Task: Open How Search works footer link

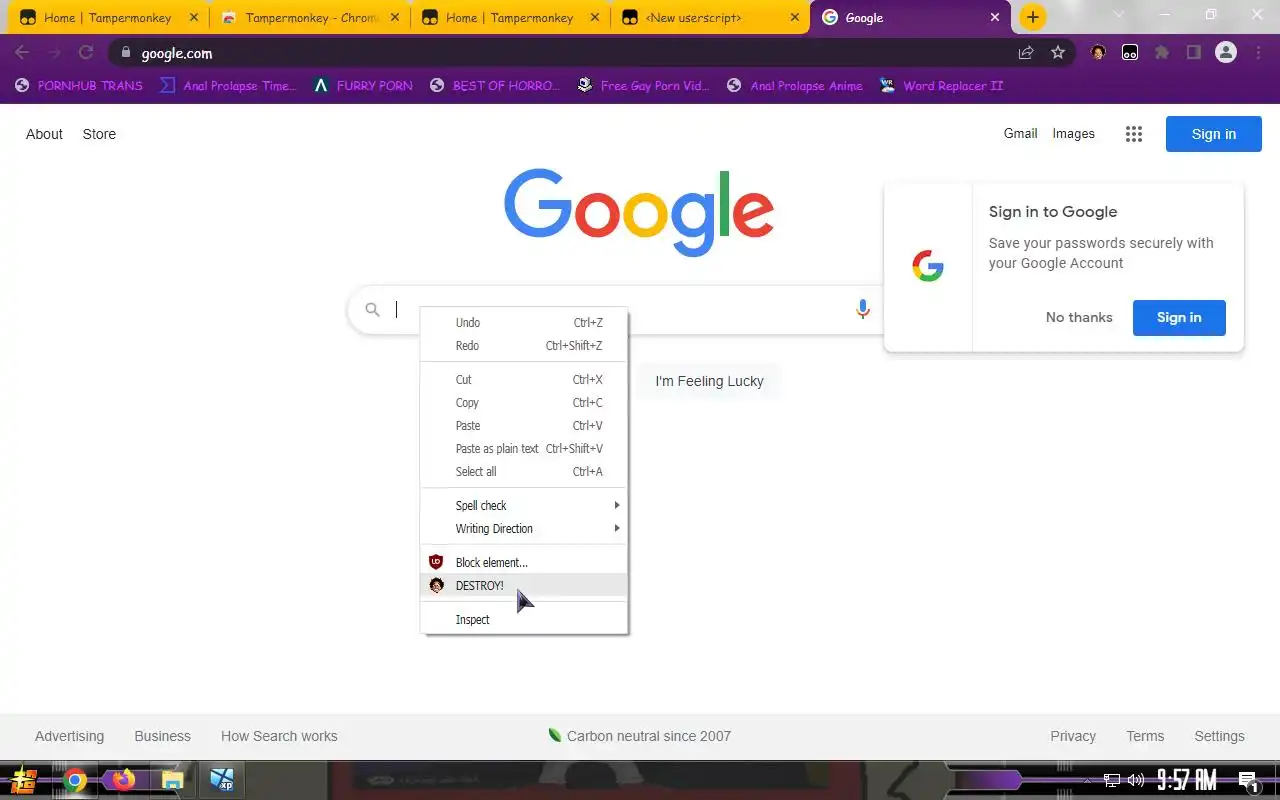Action: [279, 736]
